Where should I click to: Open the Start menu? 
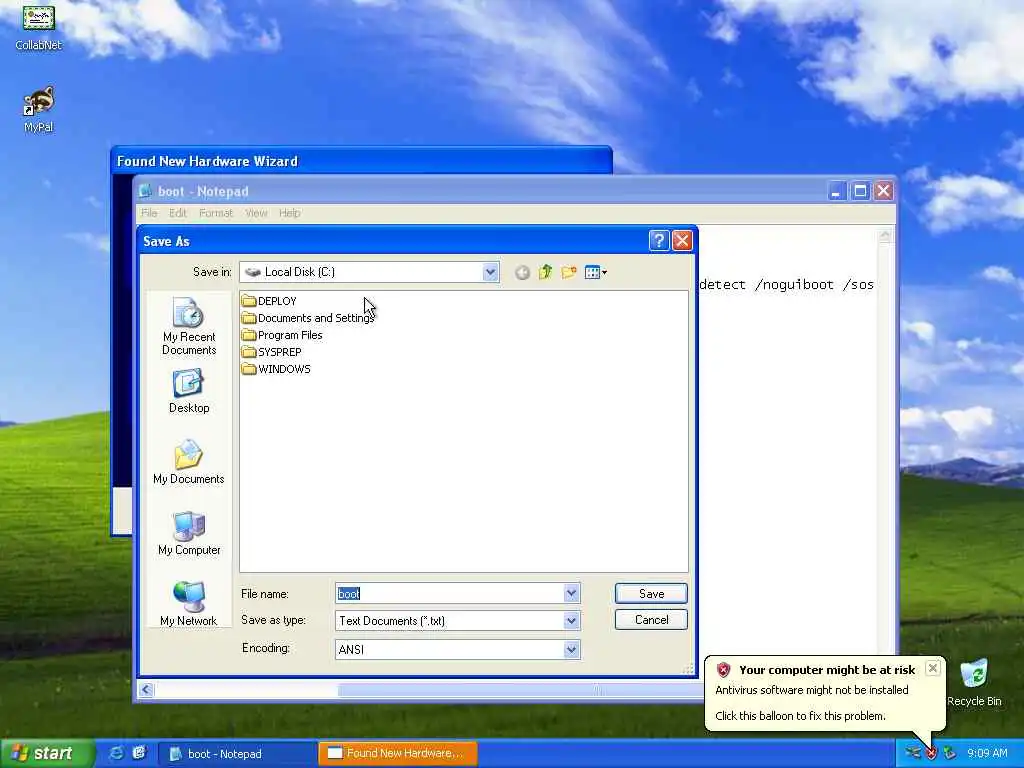click(x=46, y=754)
